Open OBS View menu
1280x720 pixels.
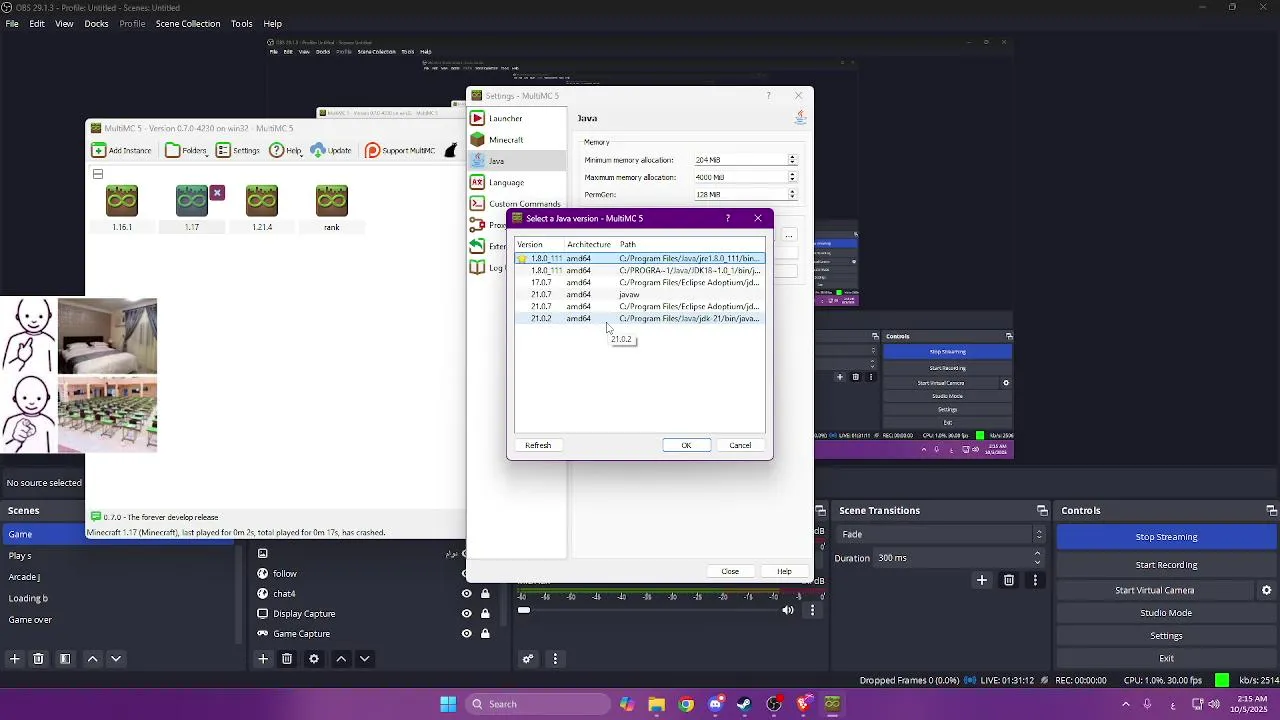[64, 24]
